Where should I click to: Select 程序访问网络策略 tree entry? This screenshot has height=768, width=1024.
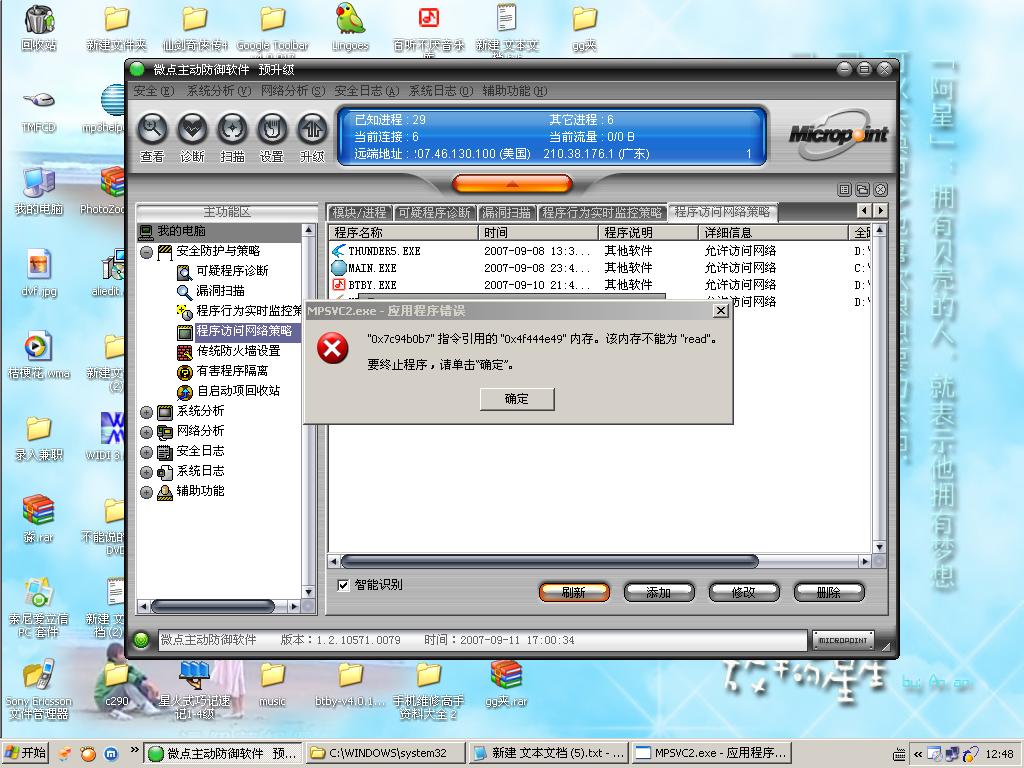[x=244, y=331]
